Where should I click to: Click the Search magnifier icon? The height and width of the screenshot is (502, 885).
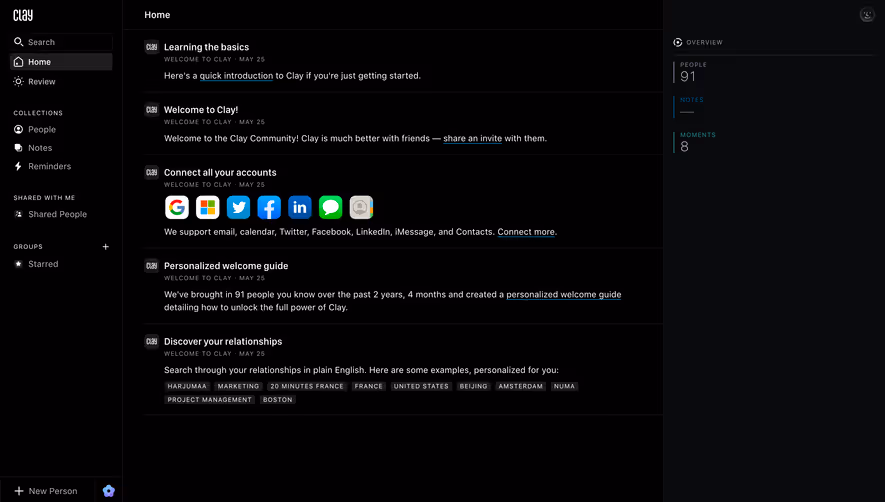coord(19,42)
